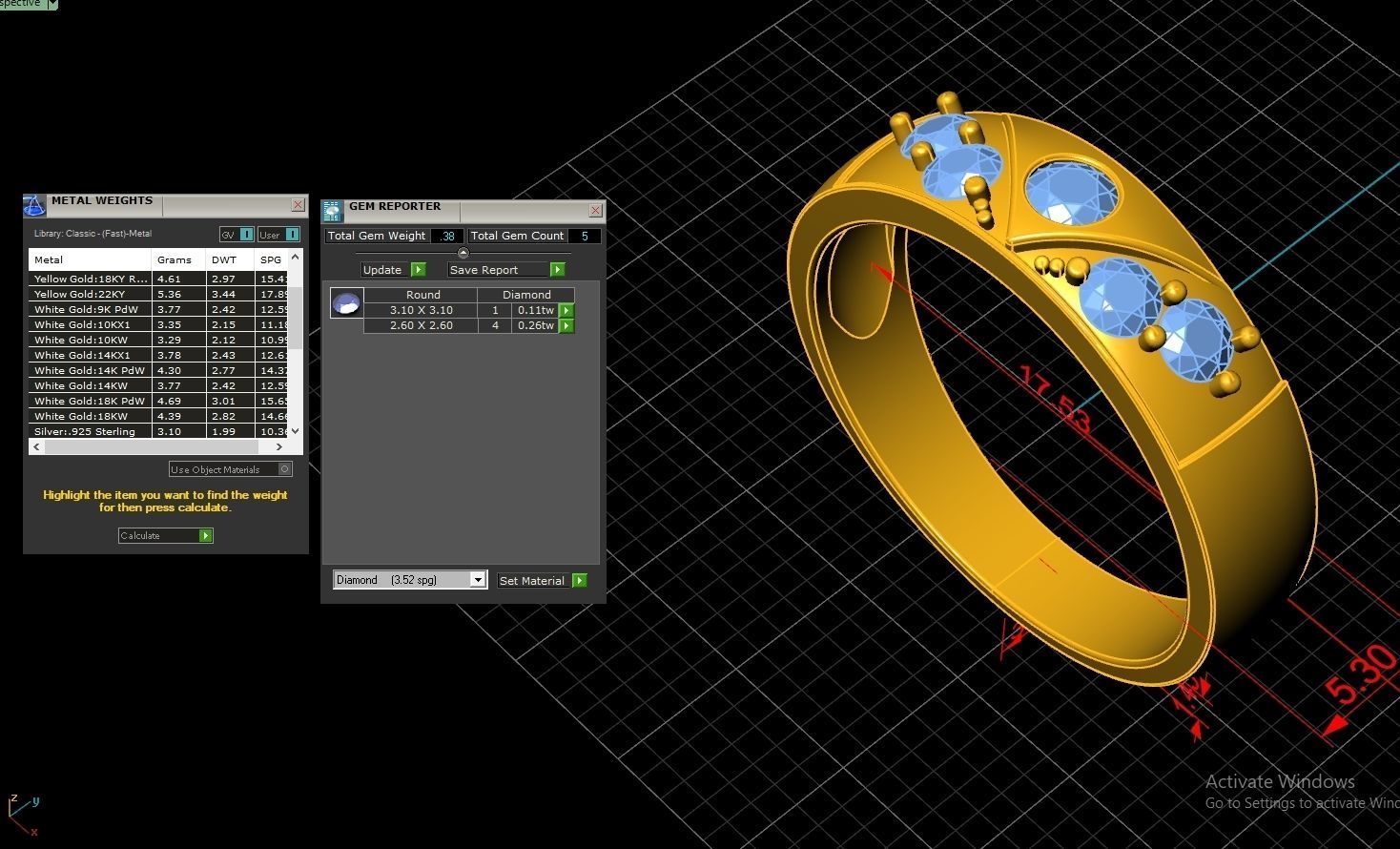The width and height of the screenshot is (1400, 849).
Task: Close the Gem Reporter panel
Action: (595, 211)
